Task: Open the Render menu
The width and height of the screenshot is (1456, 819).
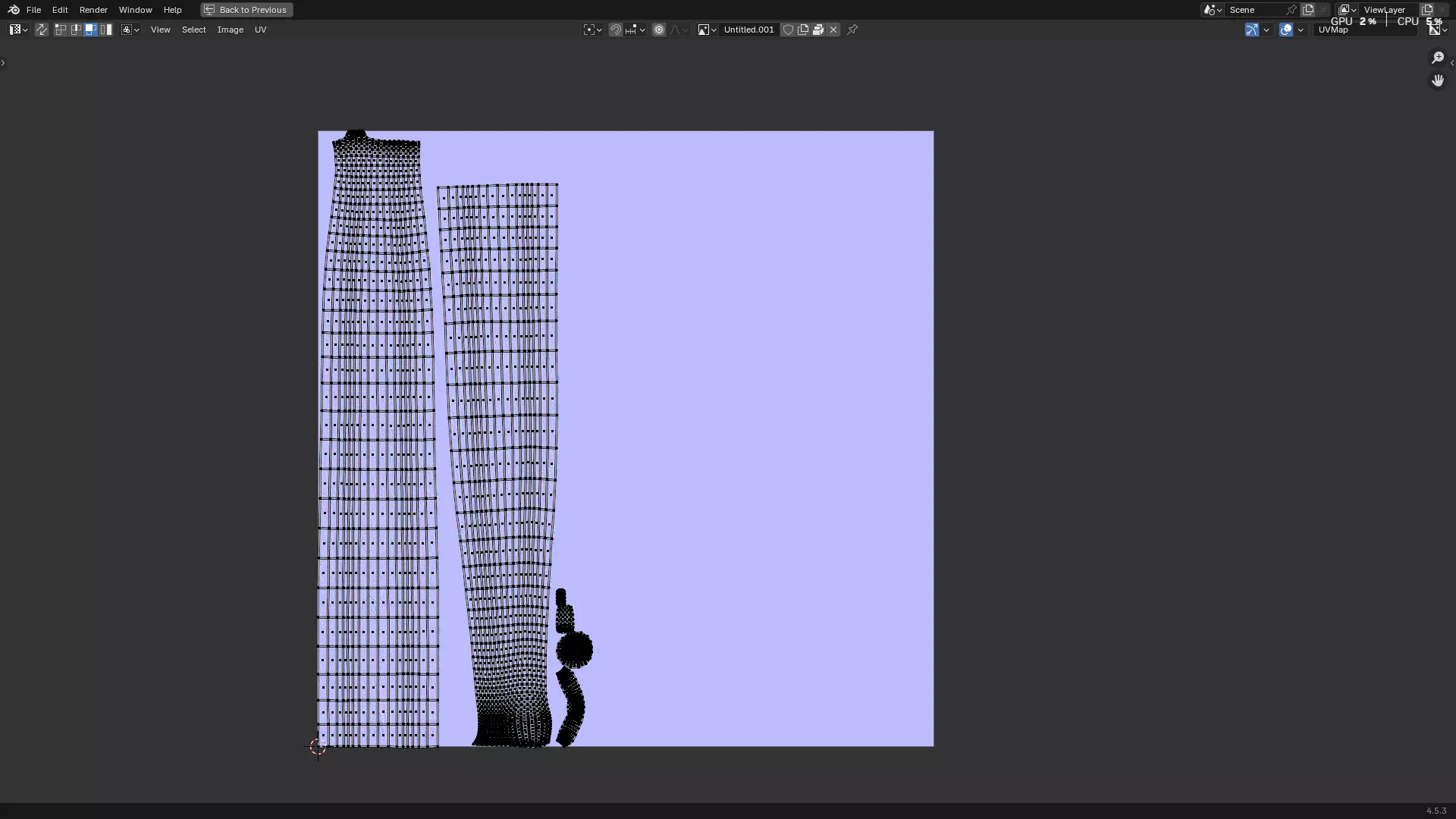Action: (x=93, y=10)
